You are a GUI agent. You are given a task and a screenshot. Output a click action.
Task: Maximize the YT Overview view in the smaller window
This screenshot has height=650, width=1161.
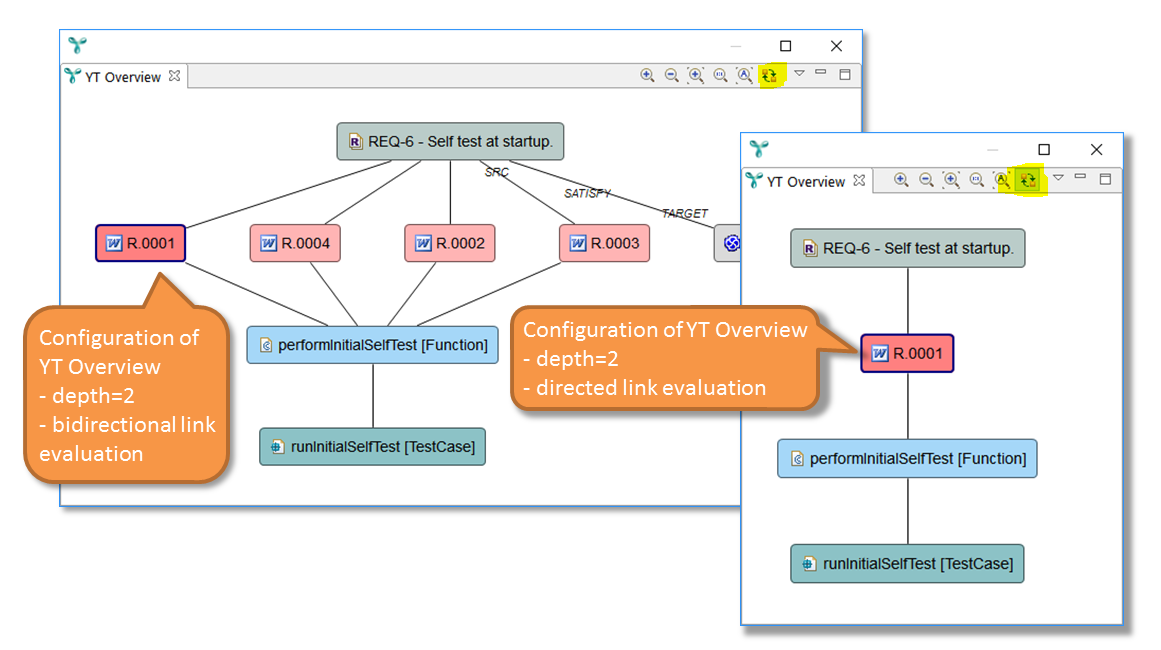(1105, 179)
